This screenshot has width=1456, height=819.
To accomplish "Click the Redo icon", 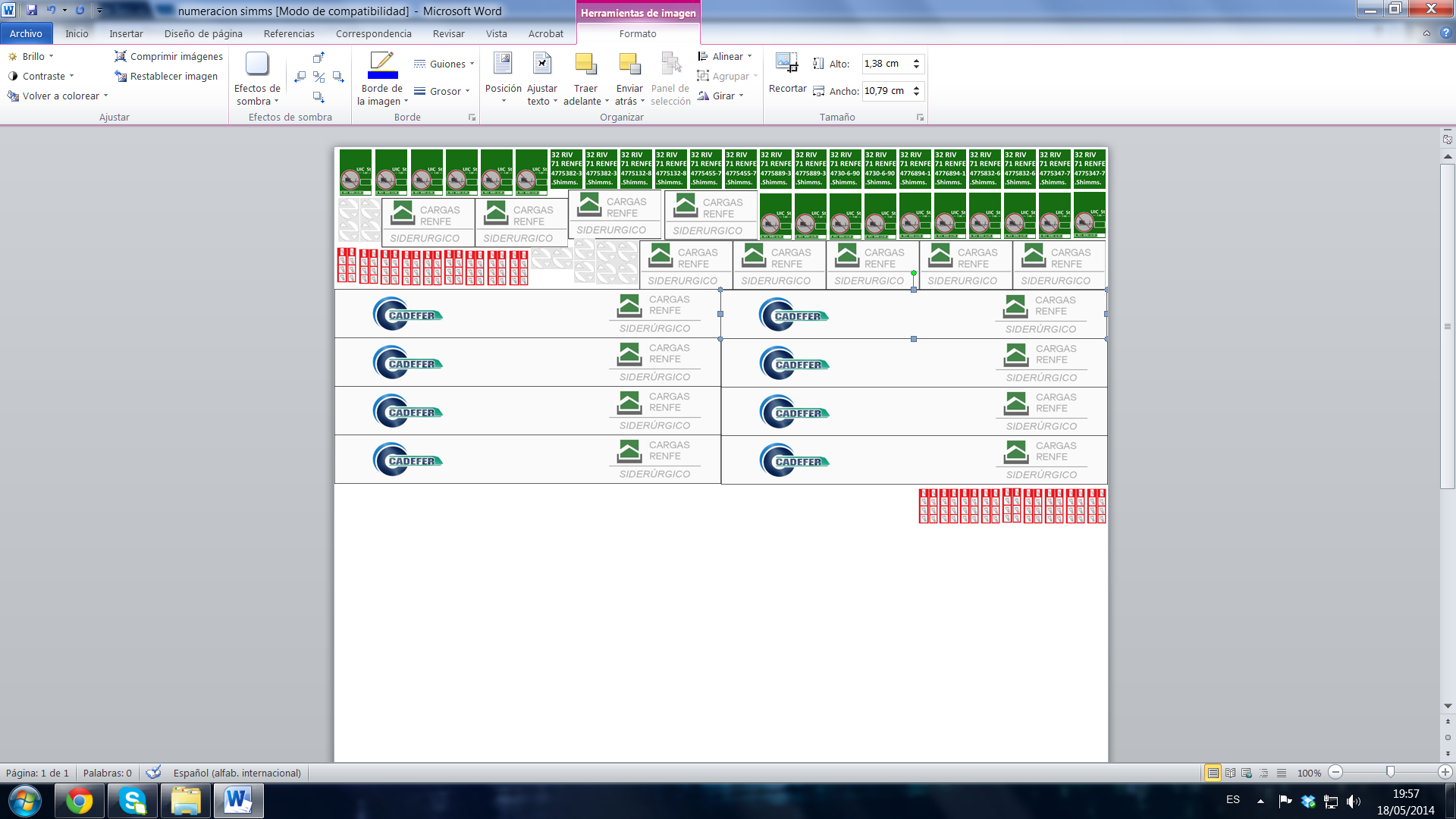I will [80, 11].
